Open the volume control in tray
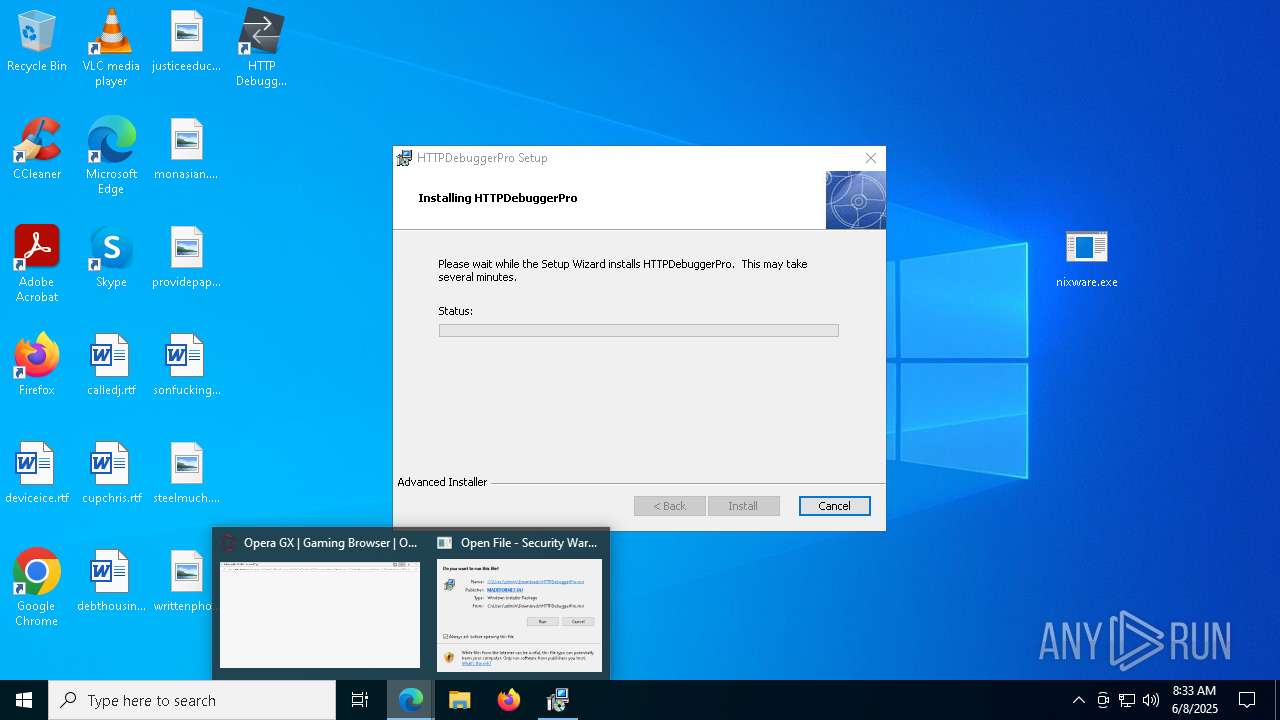This screenshot has width=1280, height=720. [1151, 700]
